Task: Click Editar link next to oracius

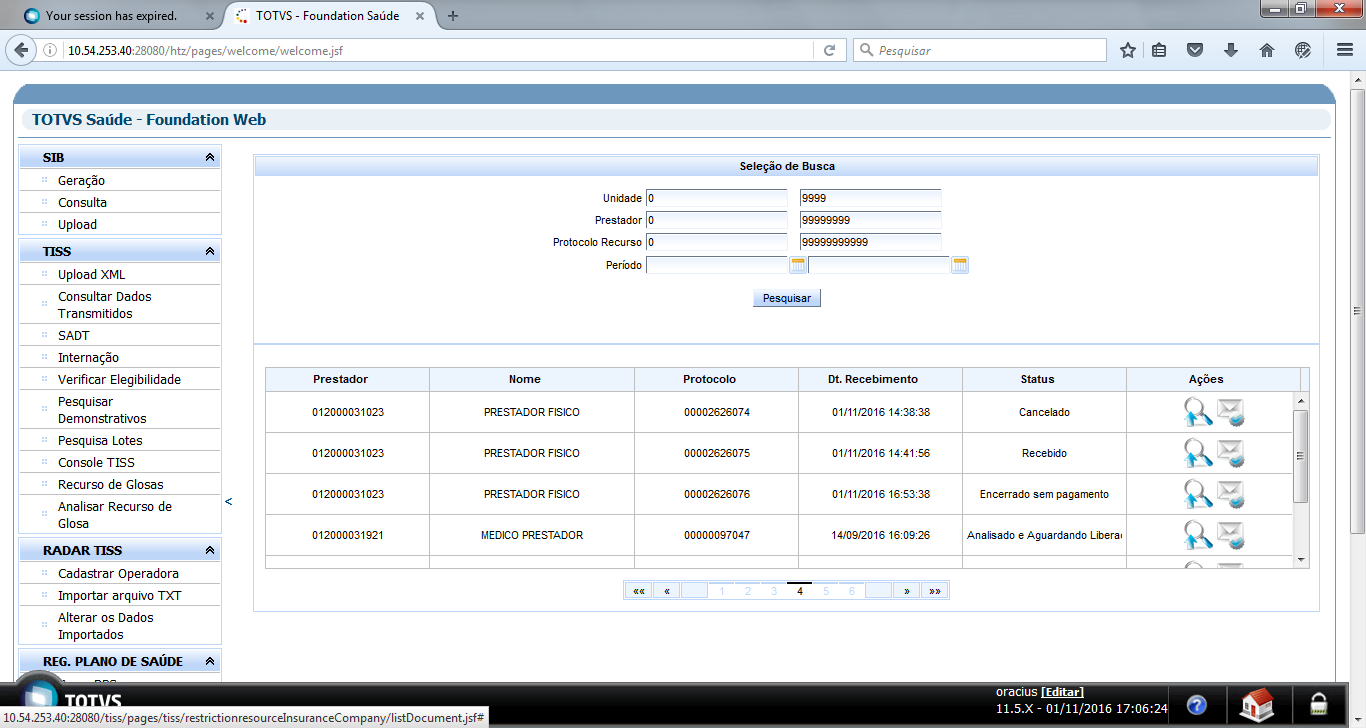Action: 1062,692
